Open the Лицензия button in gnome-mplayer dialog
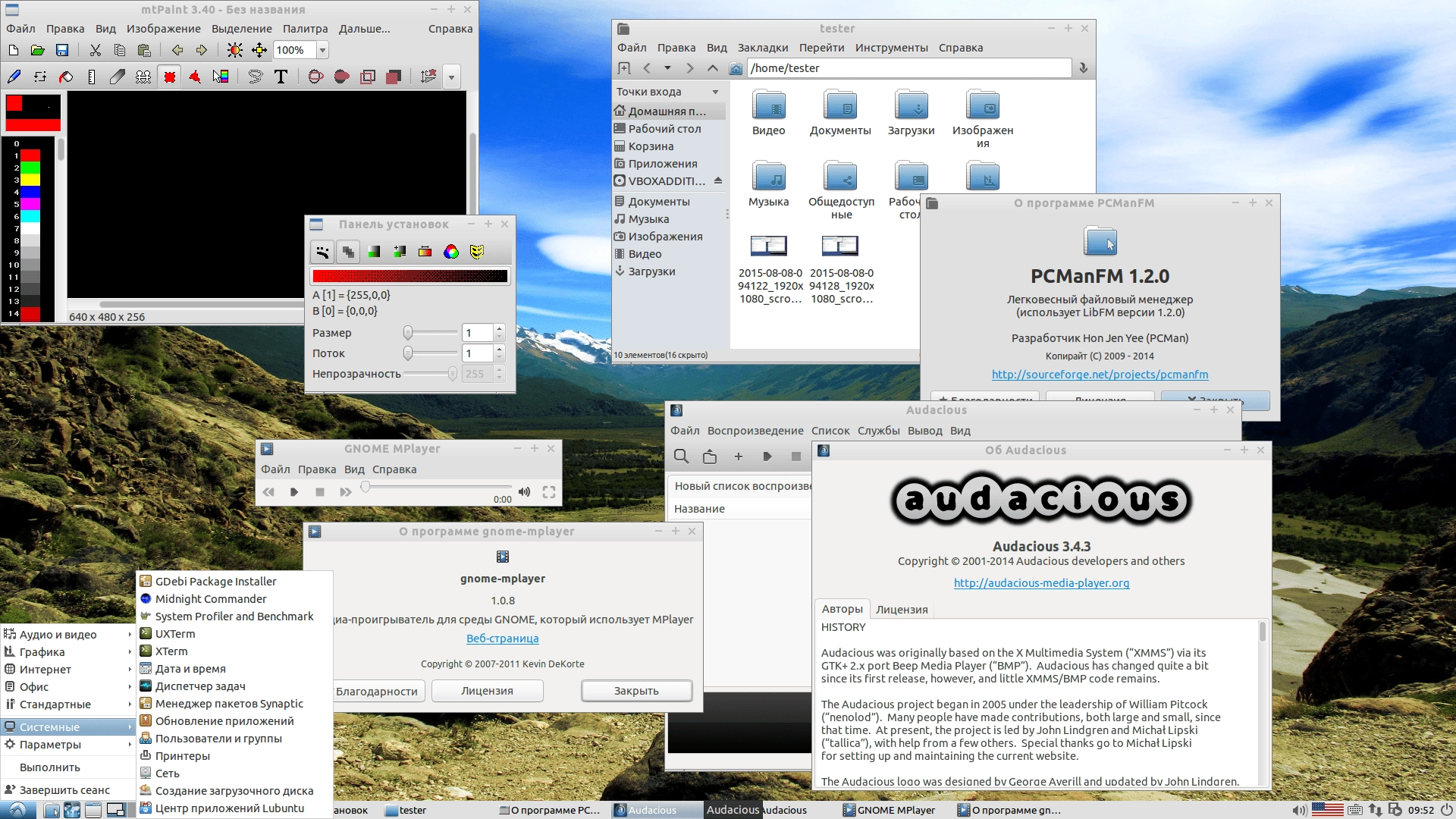This screenshot has width=1456, height=819. (488, 691)
